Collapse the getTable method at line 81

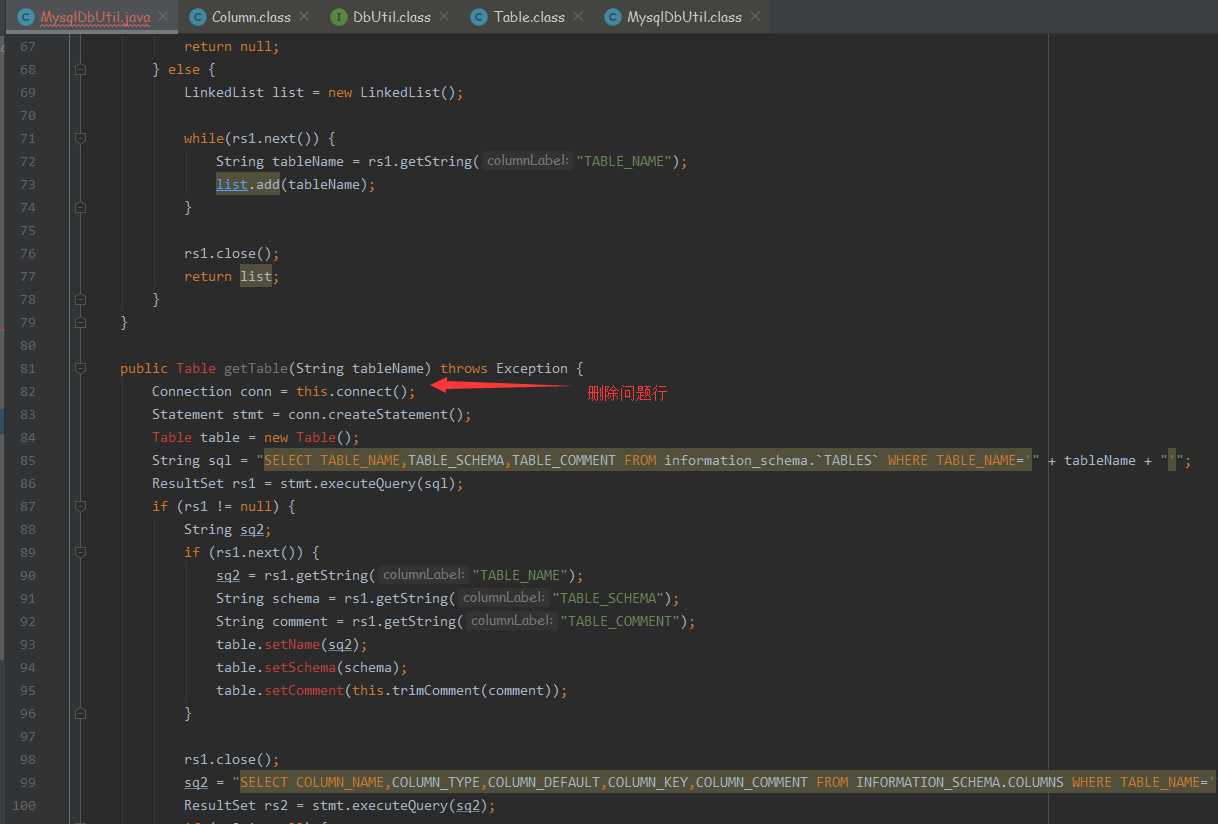pyautogui.click(x=80, y=368)
